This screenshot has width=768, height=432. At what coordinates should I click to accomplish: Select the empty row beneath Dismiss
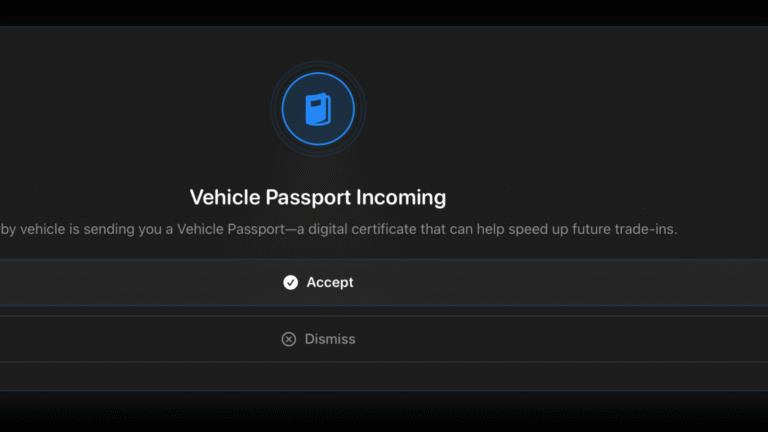pos(384,376)
